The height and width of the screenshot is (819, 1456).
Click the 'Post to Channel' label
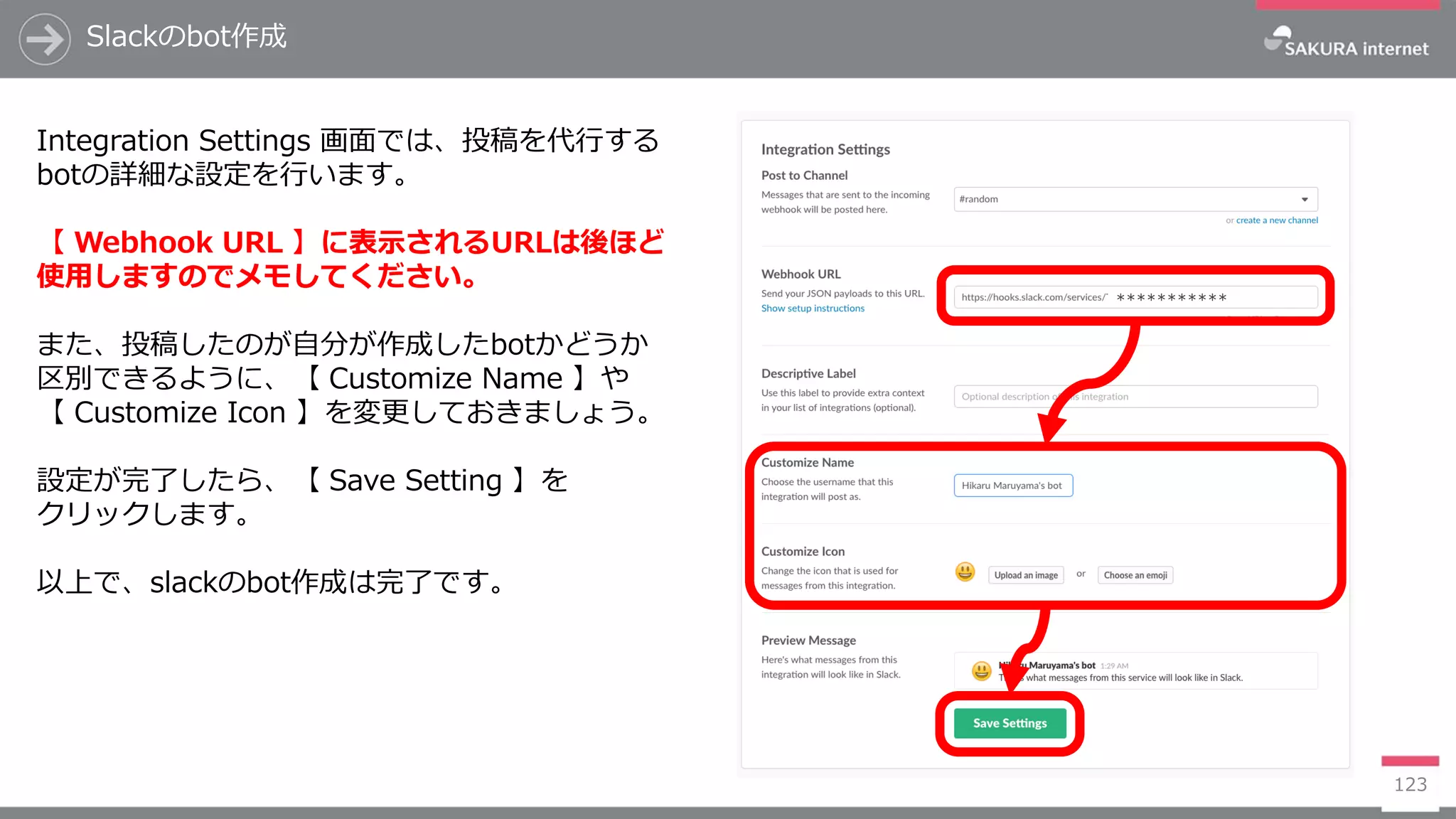click(x=804, y=176)
